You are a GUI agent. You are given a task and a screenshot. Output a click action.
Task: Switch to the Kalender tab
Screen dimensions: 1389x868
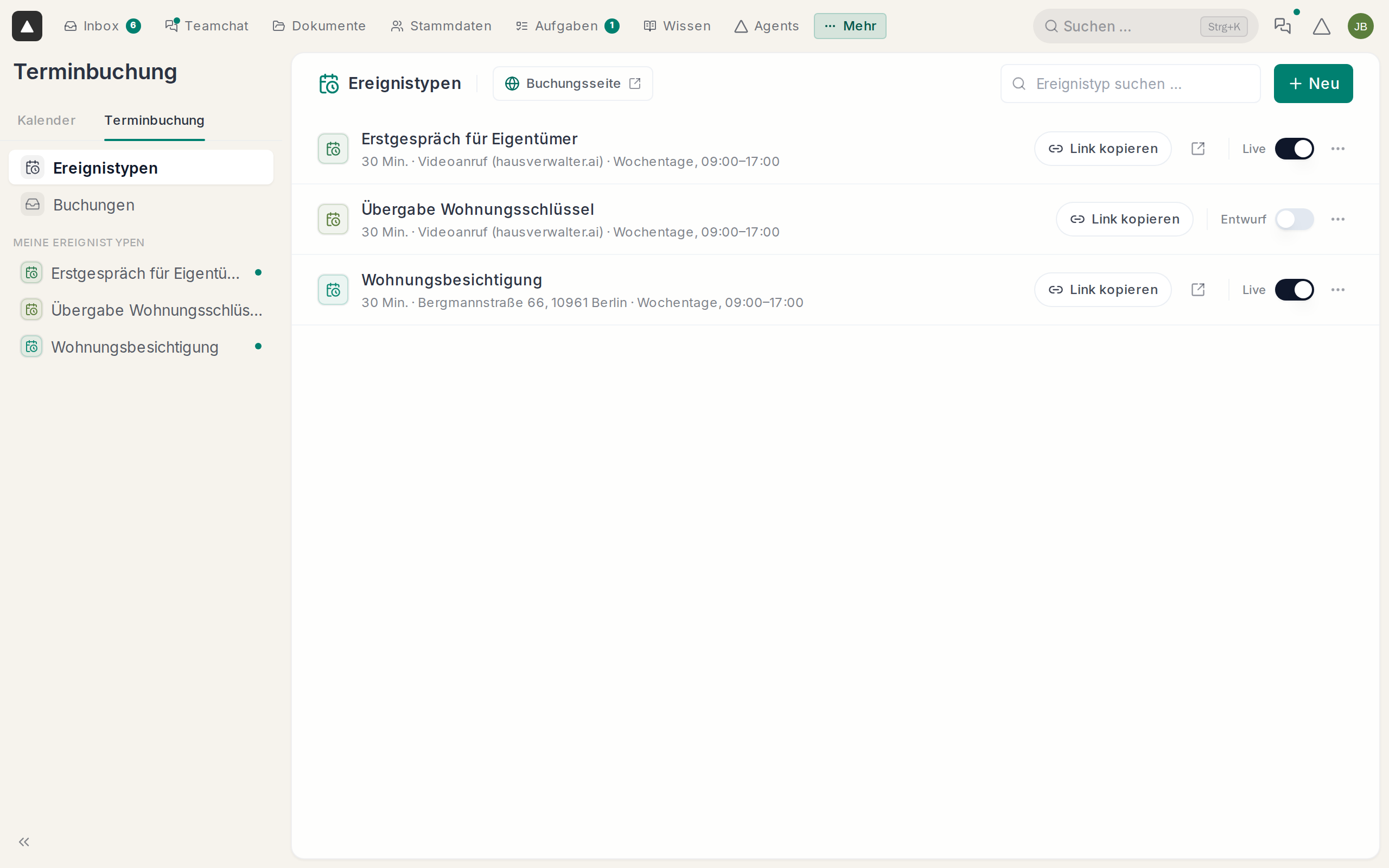(x=47, y=120)
